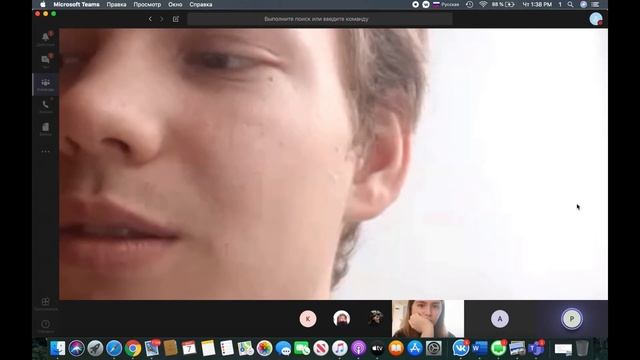This screenshot has height=360, width=640.
Task: Select participant avatar labeled A
Action: [500, 319]
